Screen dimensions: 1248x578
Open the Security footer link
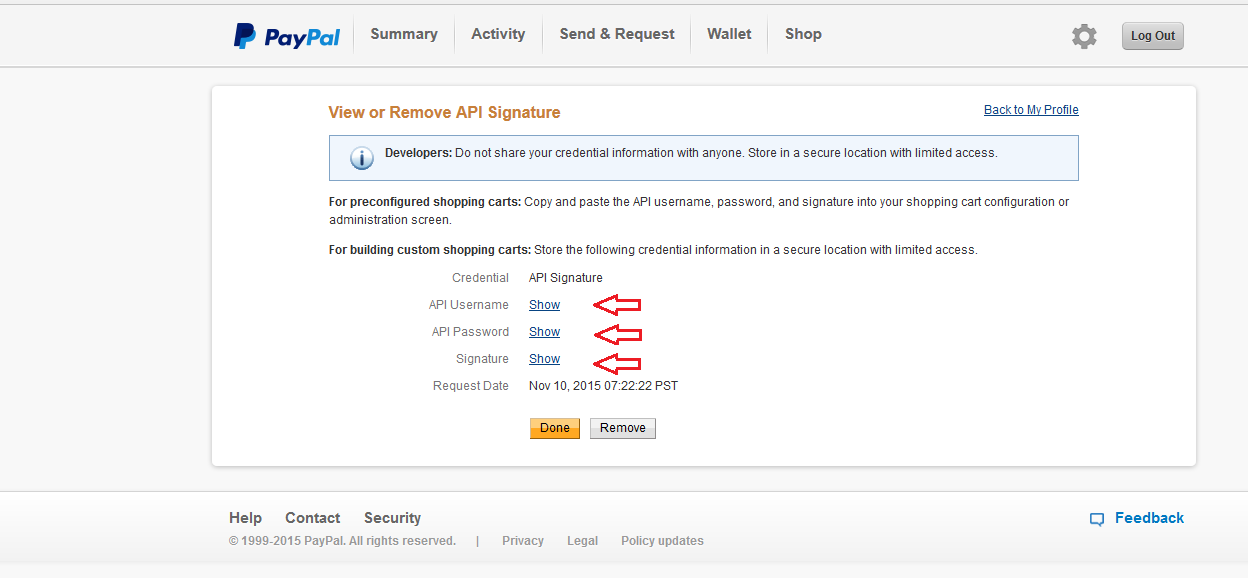coord(392,518)
